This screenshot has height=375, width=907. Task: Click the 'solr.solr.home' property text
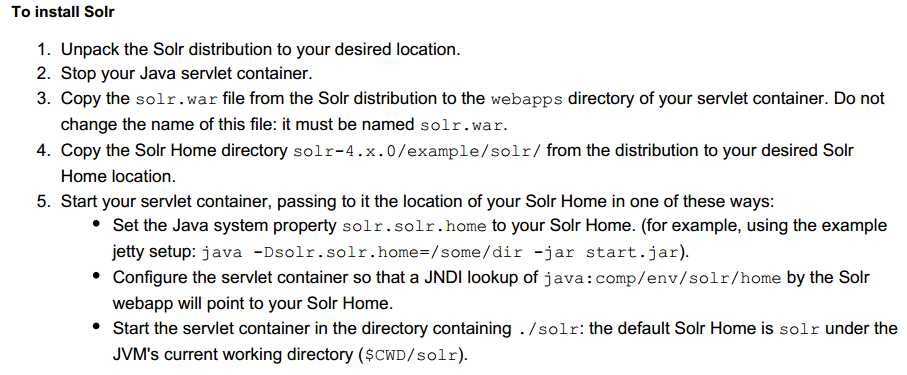(x=414, y=226)
